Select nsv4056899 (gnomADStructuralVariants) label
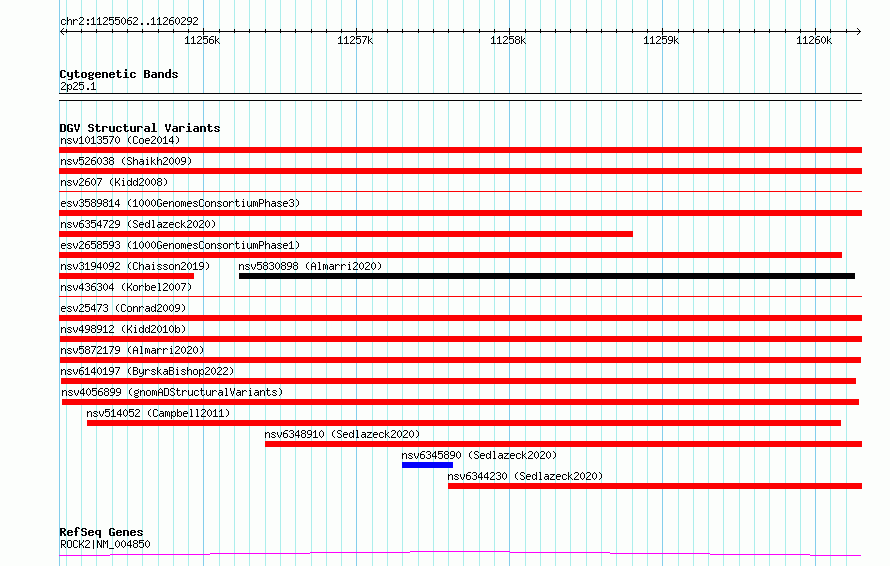 (x=172, y=392)
